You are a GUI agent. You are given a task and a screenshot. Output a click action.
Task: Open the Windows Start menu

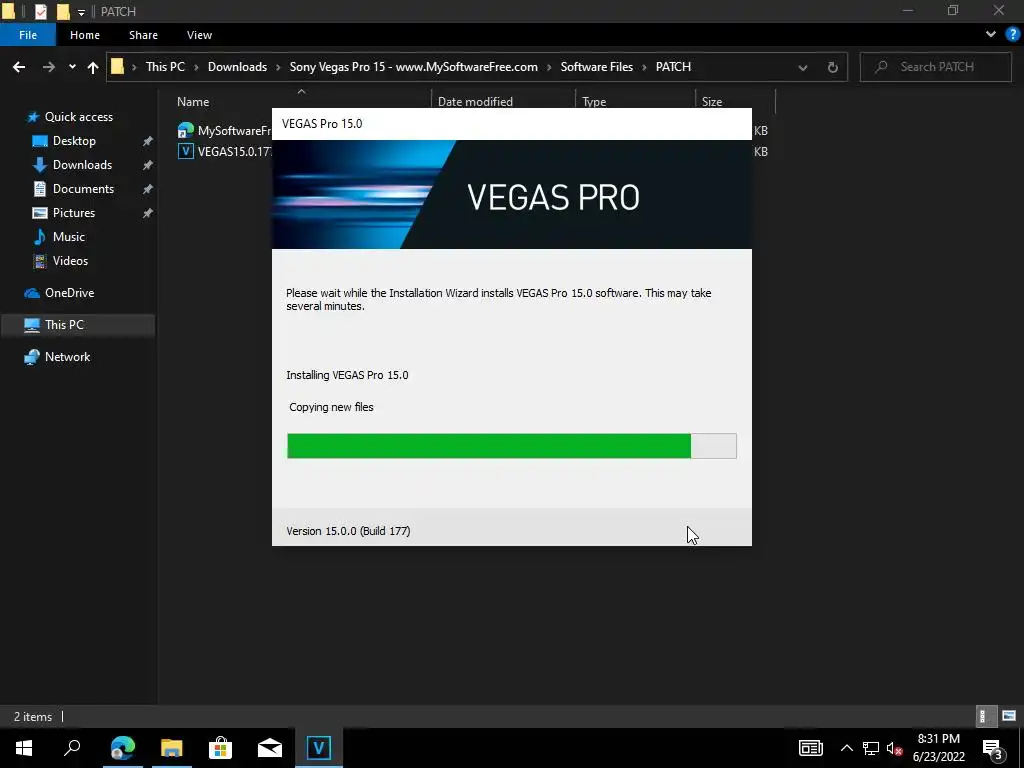point(24,748)
